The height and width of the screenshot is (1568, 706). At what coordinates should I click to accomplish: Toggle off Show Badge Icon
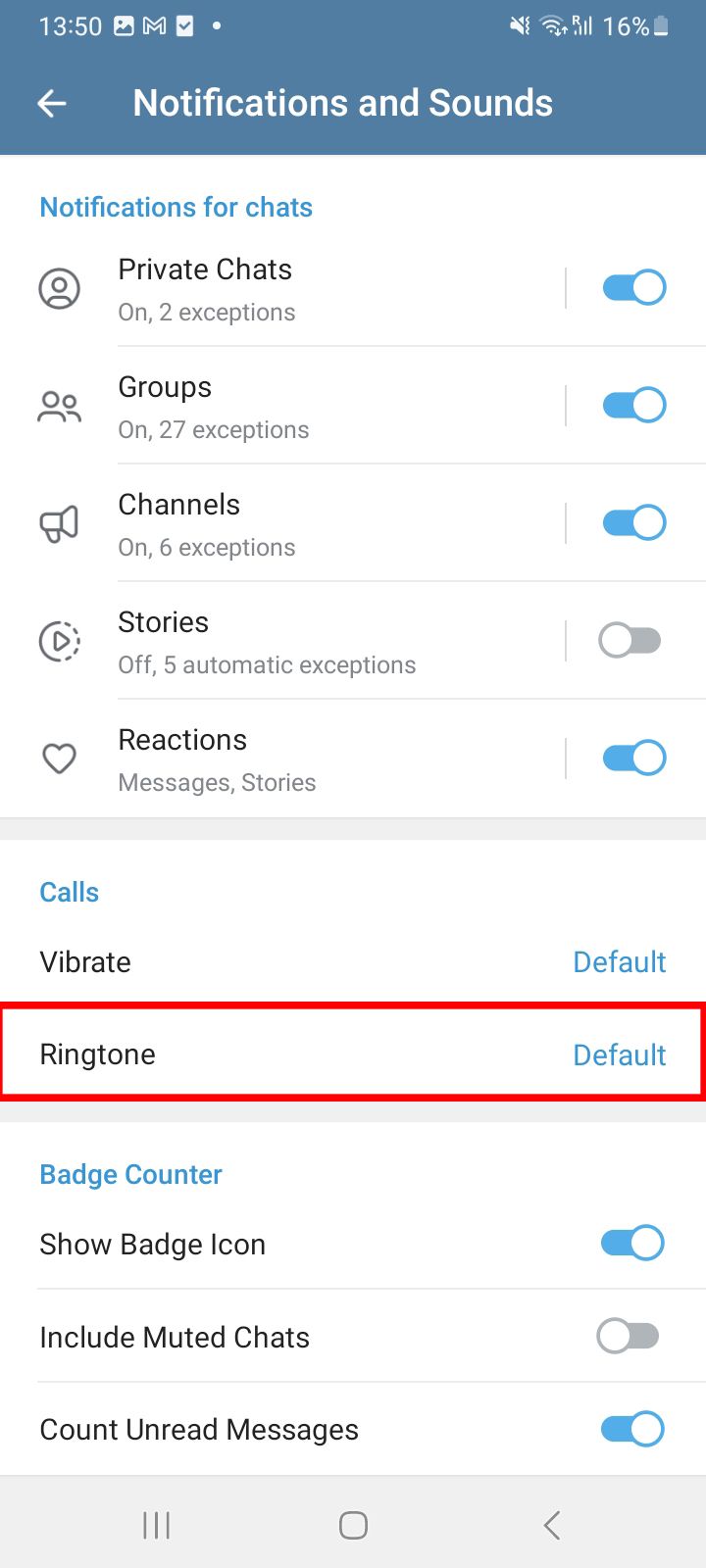(x=631, y=1243)
